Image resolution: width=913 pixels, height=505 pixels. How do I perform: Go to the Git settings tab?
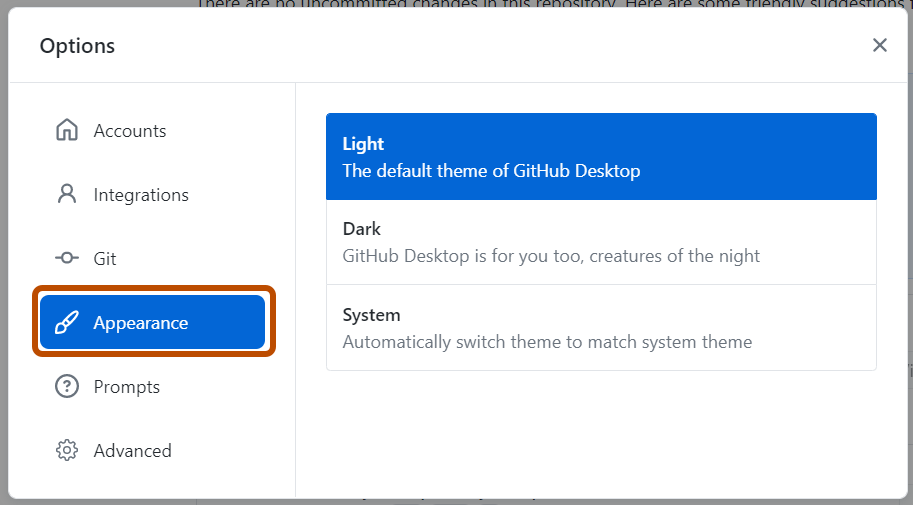[153, 258]
